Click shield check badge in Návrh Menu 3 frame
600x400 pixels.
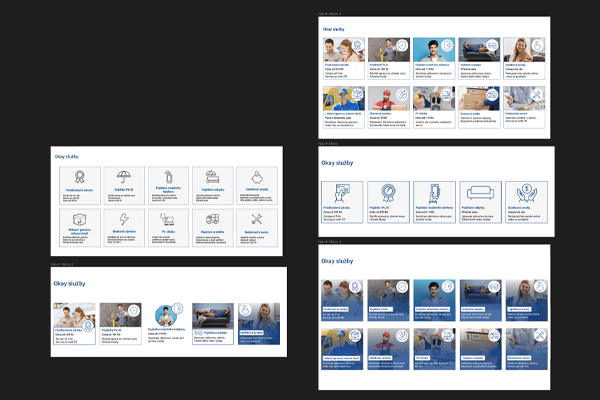[402, 287]
